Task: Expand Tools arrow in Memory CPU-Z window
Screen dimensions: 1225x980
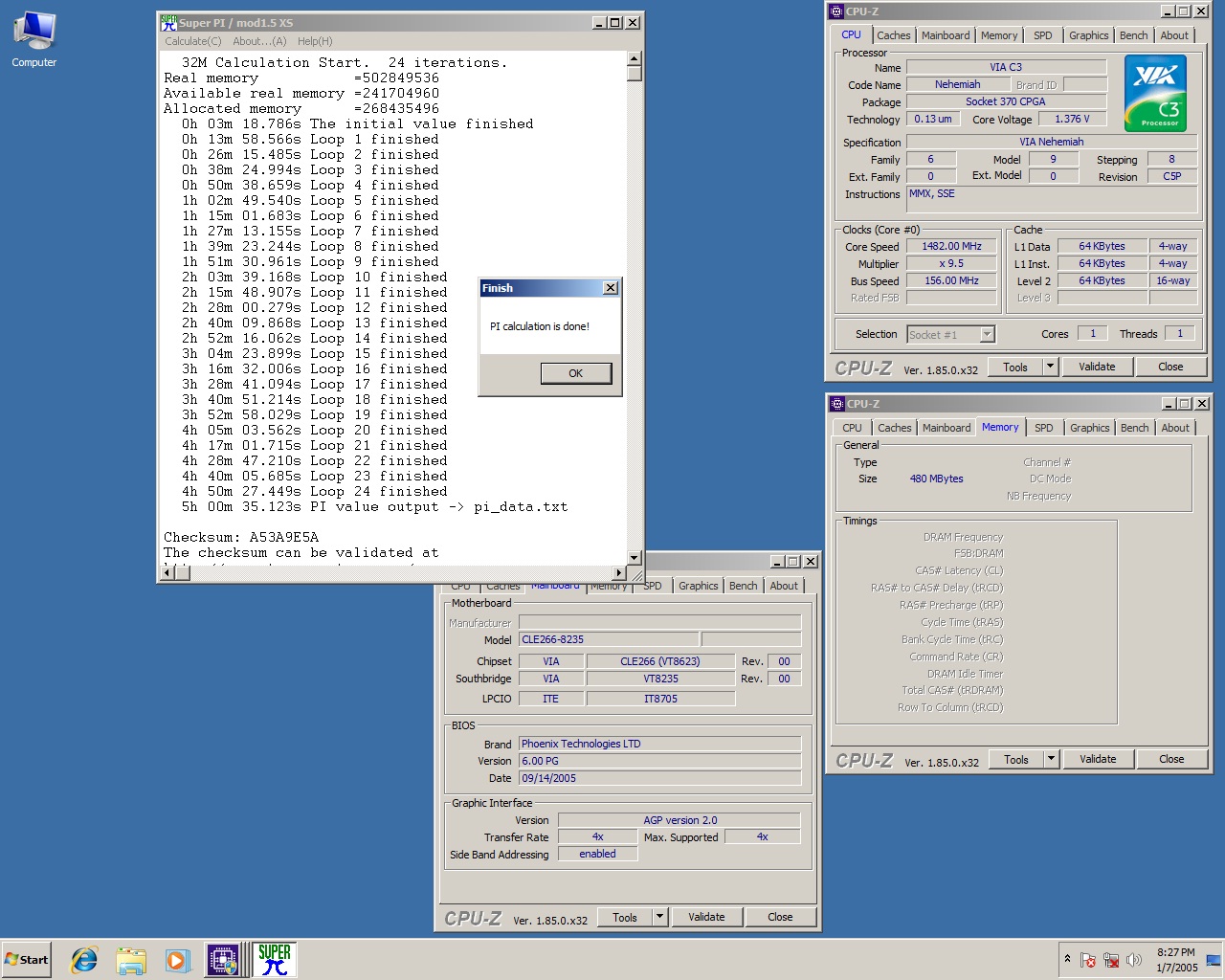Action: (1051, 759)
